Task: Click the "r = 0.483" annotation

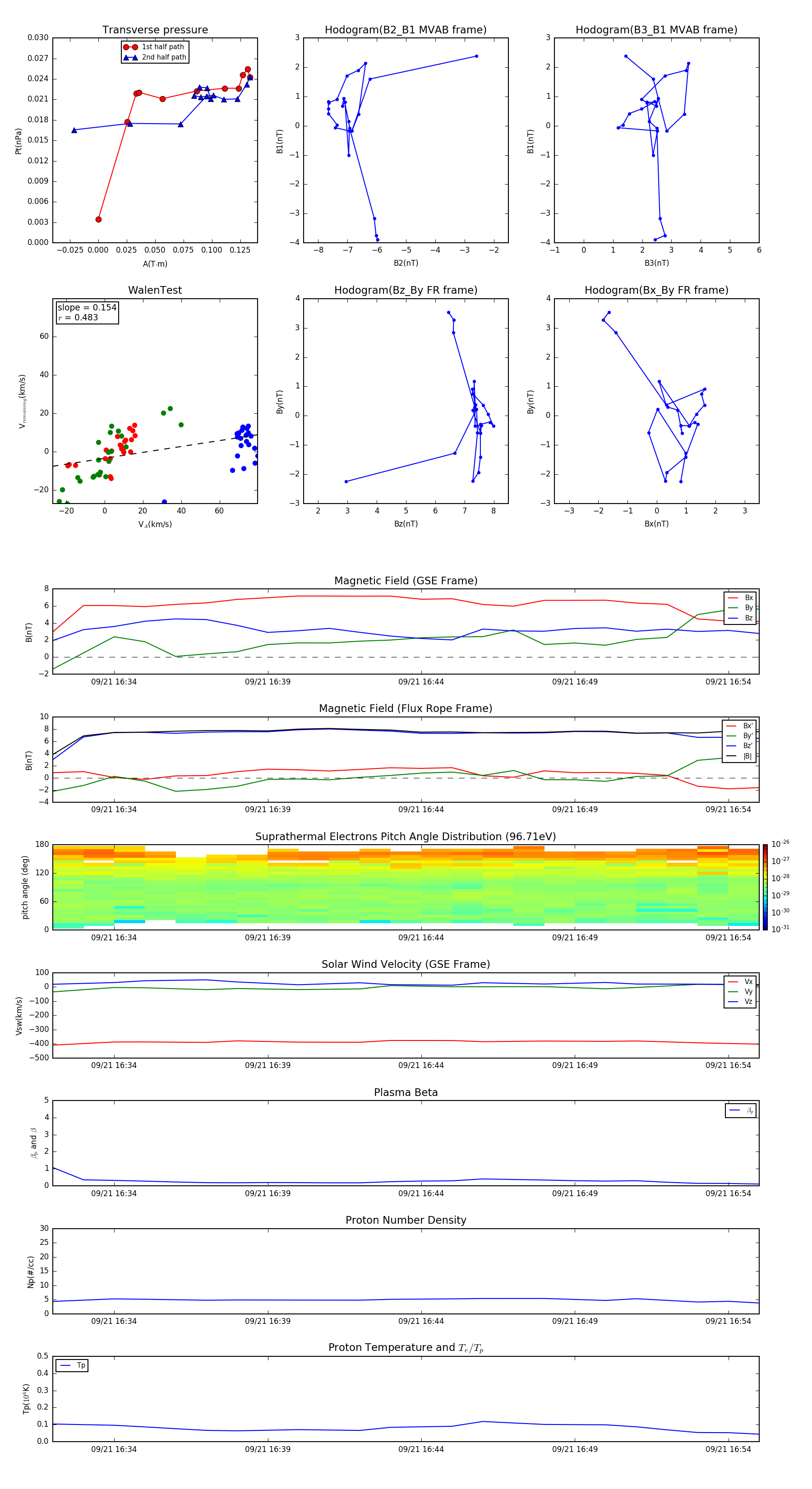Action: [x=78, y=317]
